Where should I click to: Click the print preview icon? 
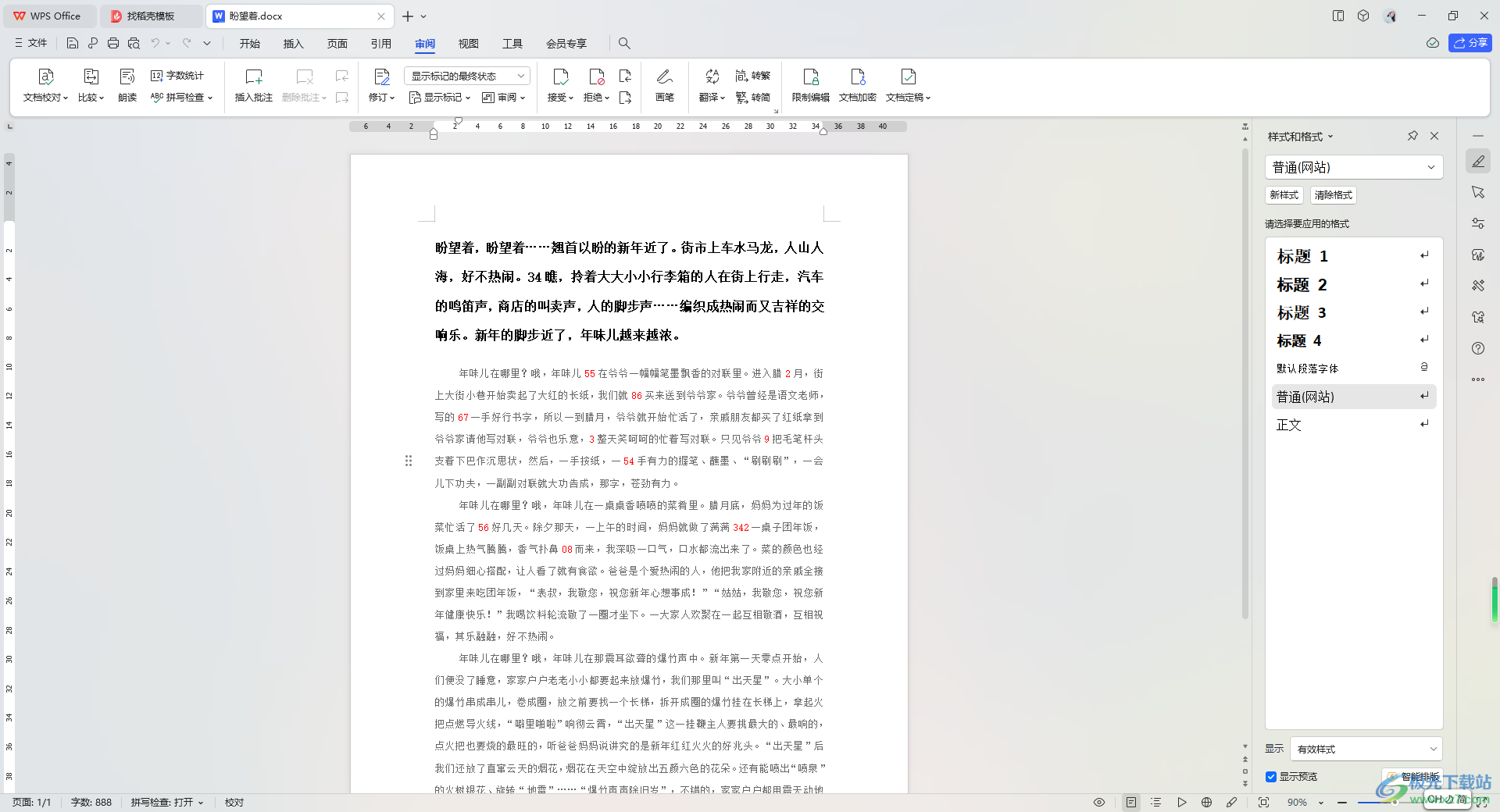click(x=134, y=44)
